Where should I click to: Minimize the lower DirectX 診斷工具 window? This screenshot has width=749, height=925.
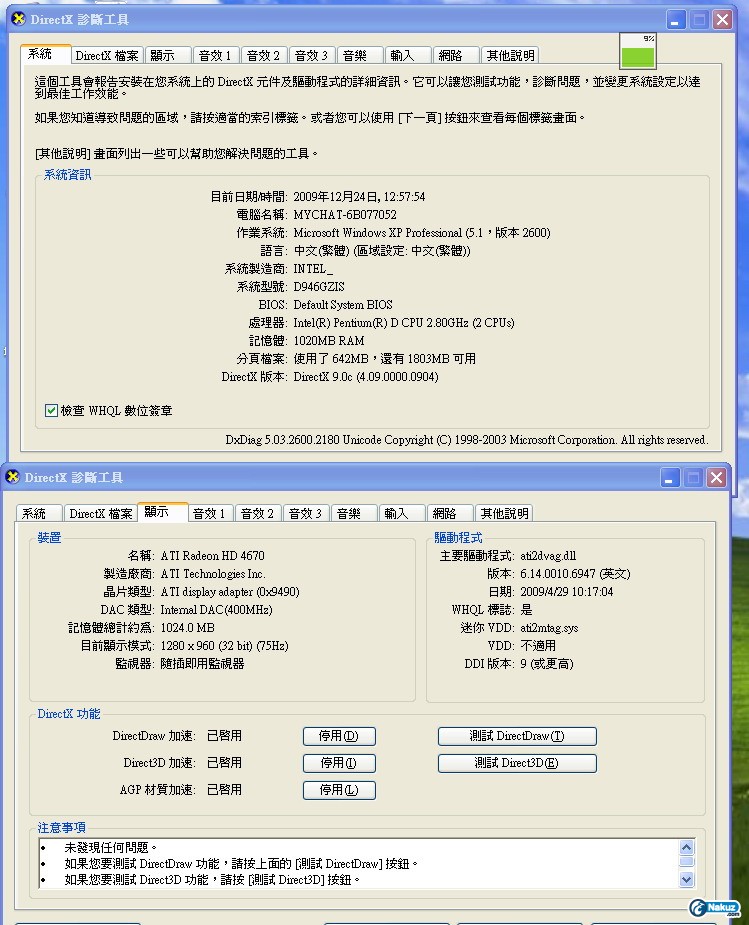pos(671,477)
